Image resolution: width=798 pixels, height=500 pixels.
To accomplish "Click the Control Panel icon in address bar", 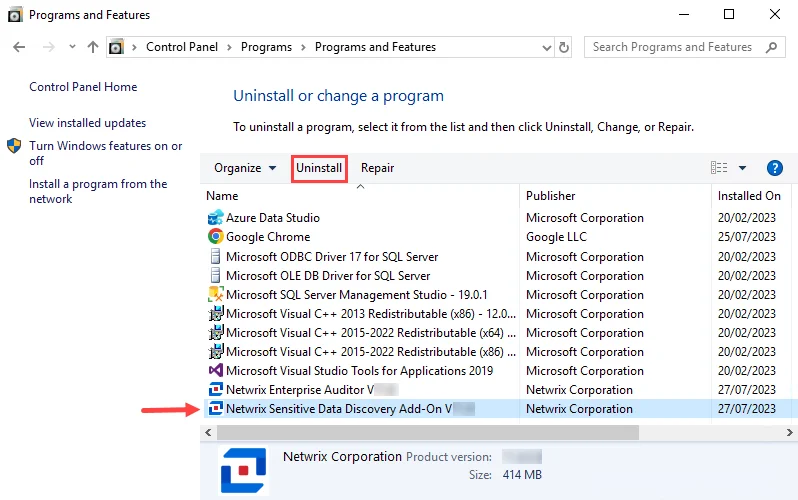I will tap(117, 47).
